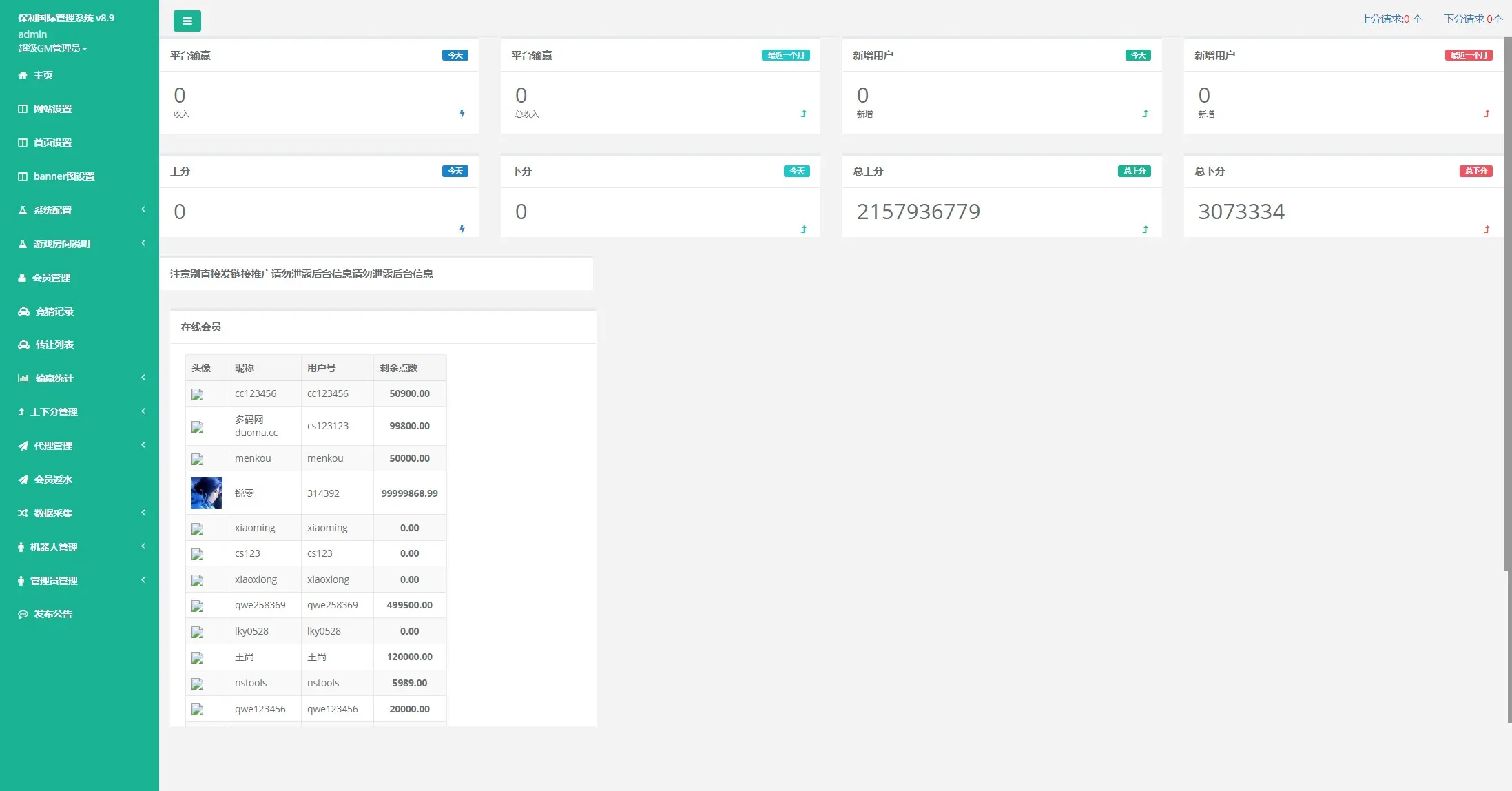Image resolution: width=1512 pixels, height=791 pixels.
Task: Click the shuffle icon next to 数据采集
Action: pyautogui.click(x=23, y=513)
